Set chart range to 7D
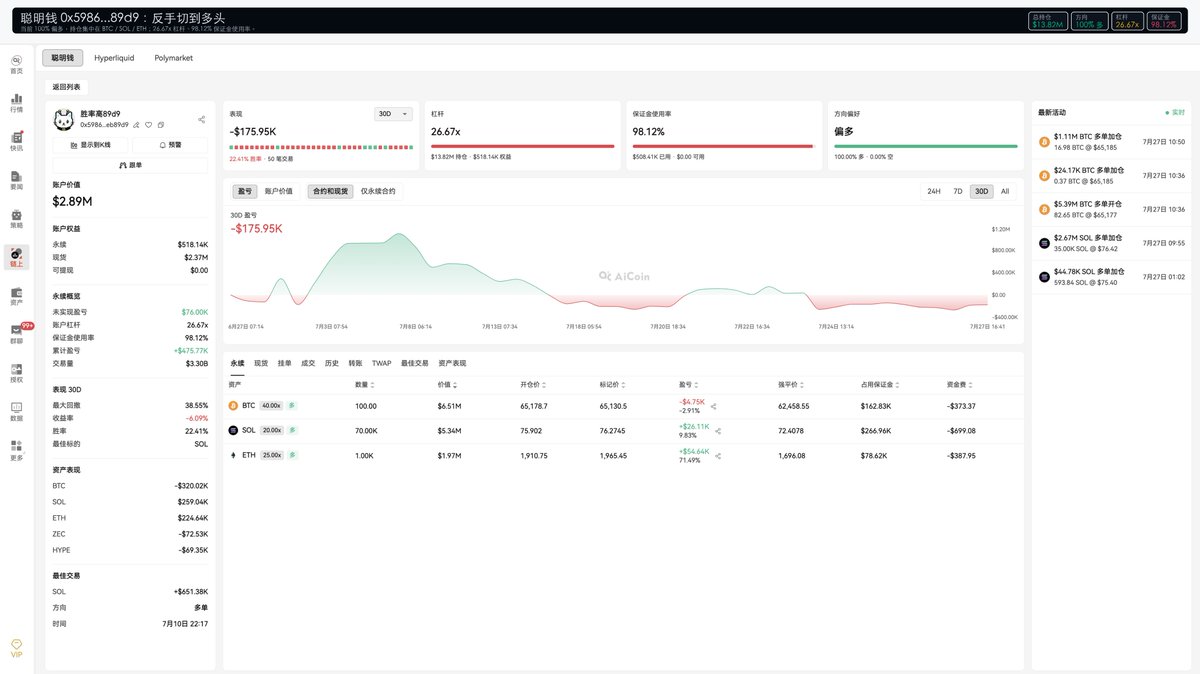1200x674 pixels. [958, 191]
